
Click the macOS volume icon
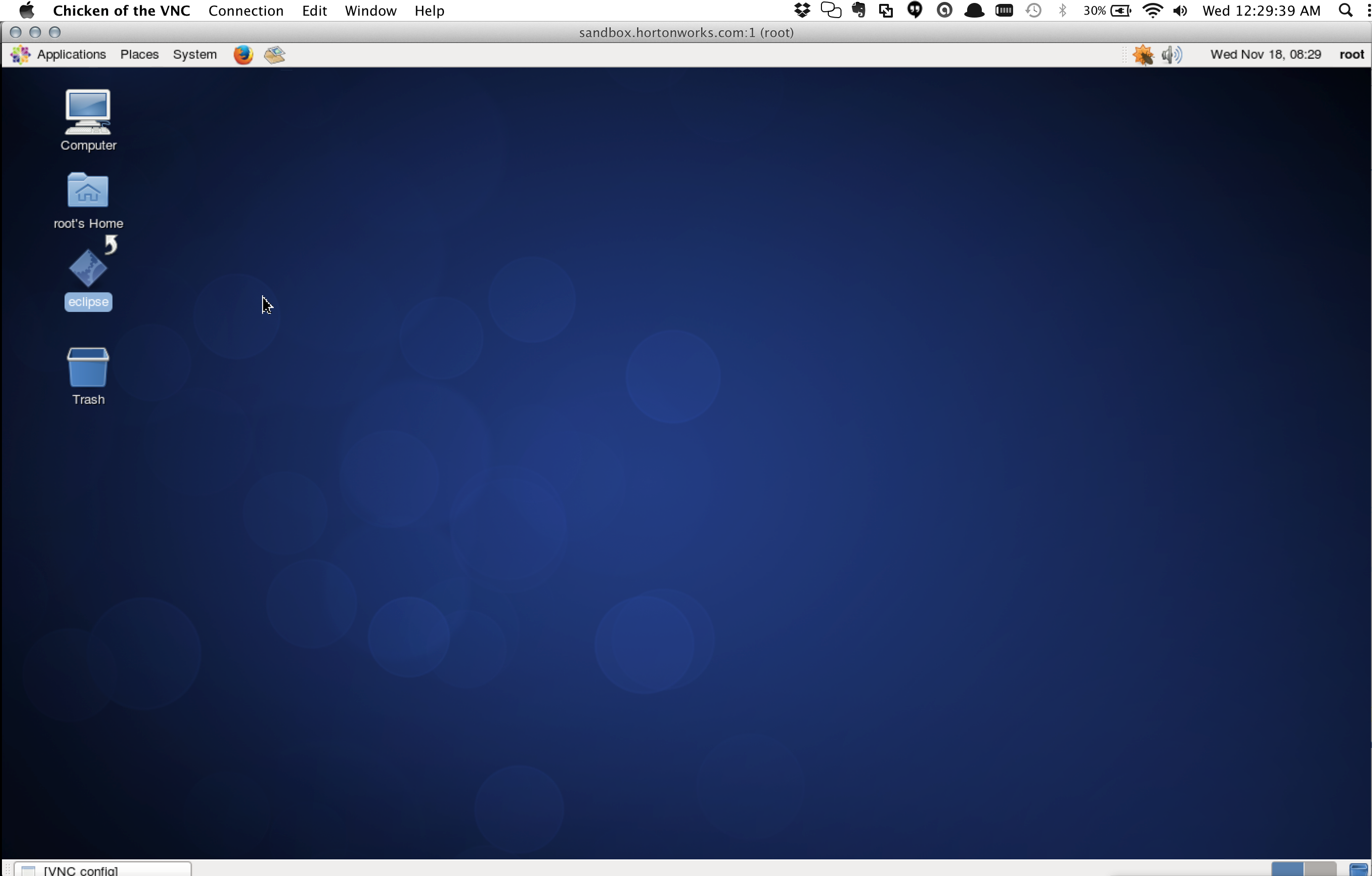point(1180,10)
